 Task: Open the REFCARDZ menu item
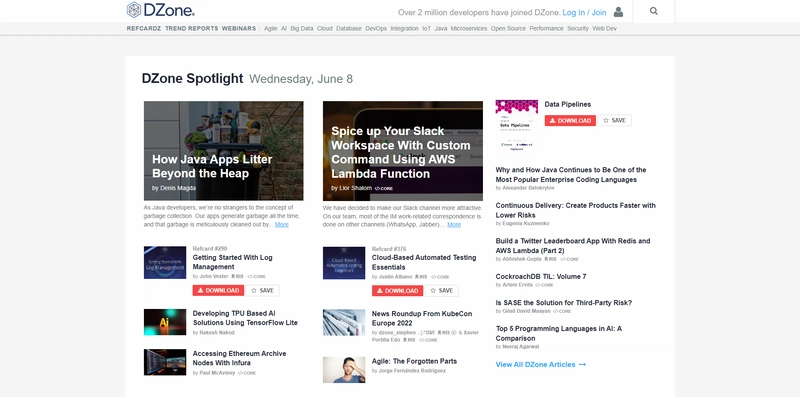(x=144, y=29)
